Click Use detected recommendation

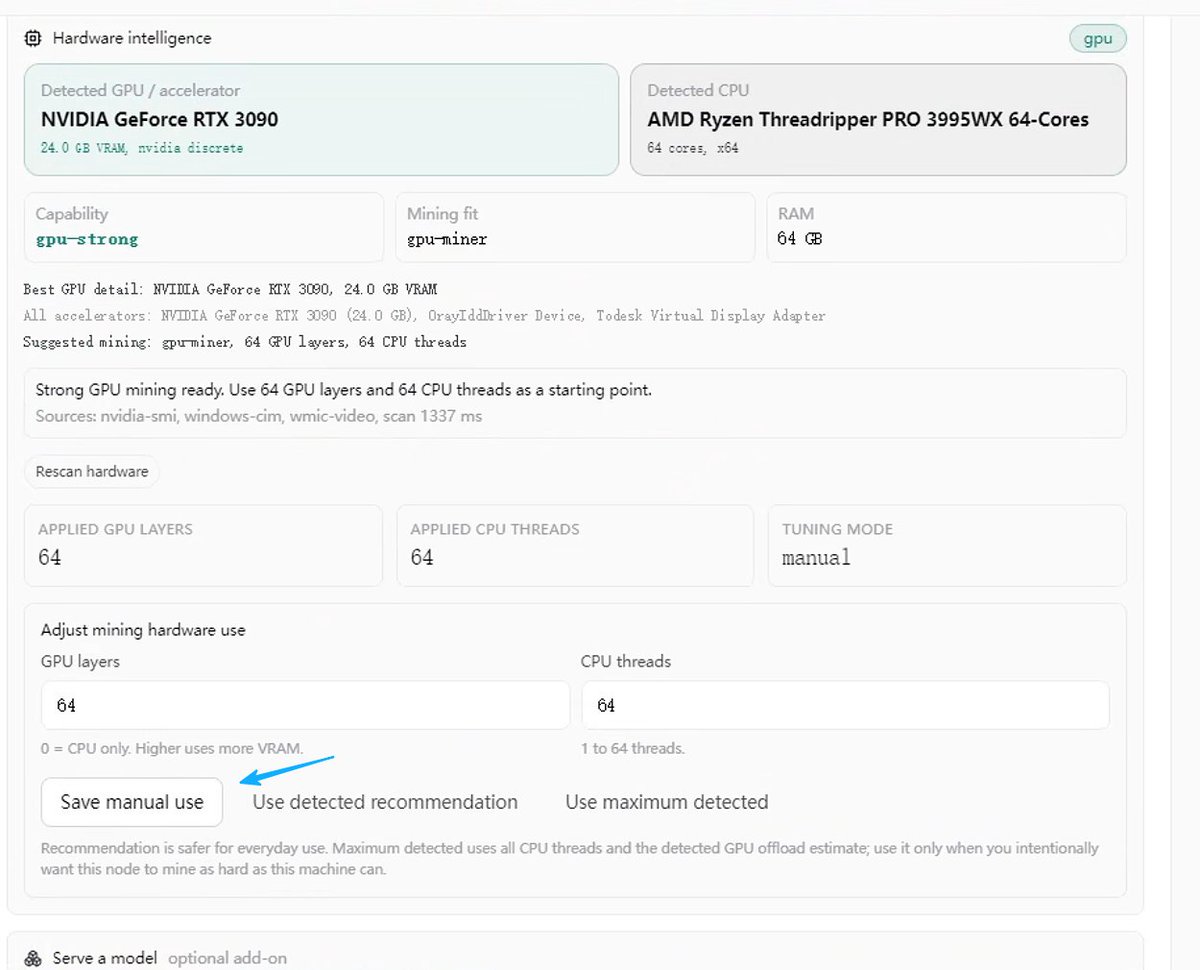(385, 802)
